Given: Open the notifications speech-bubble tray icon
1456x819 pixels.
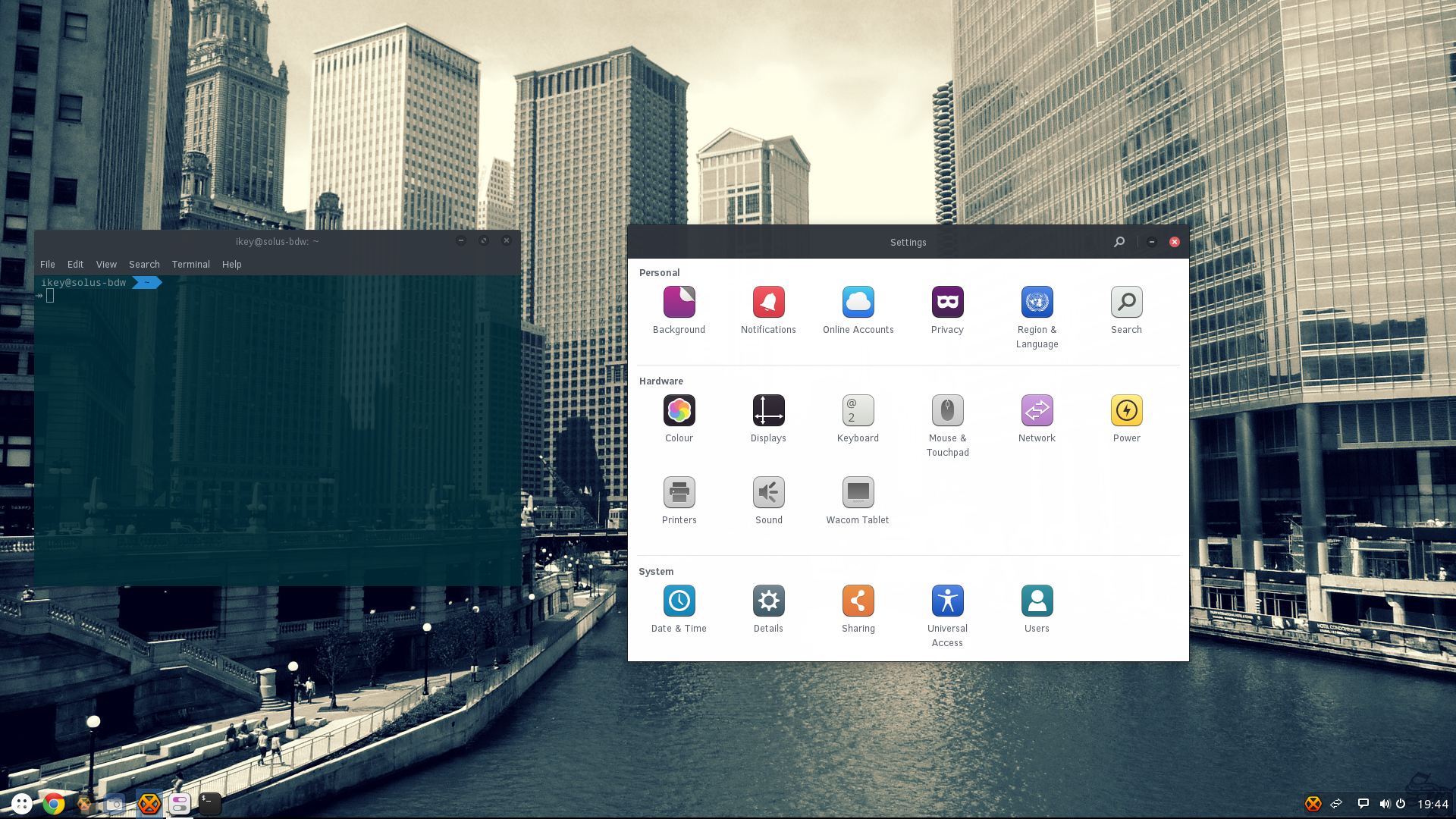Looking at the screenshot, I should coord(1363,804).
